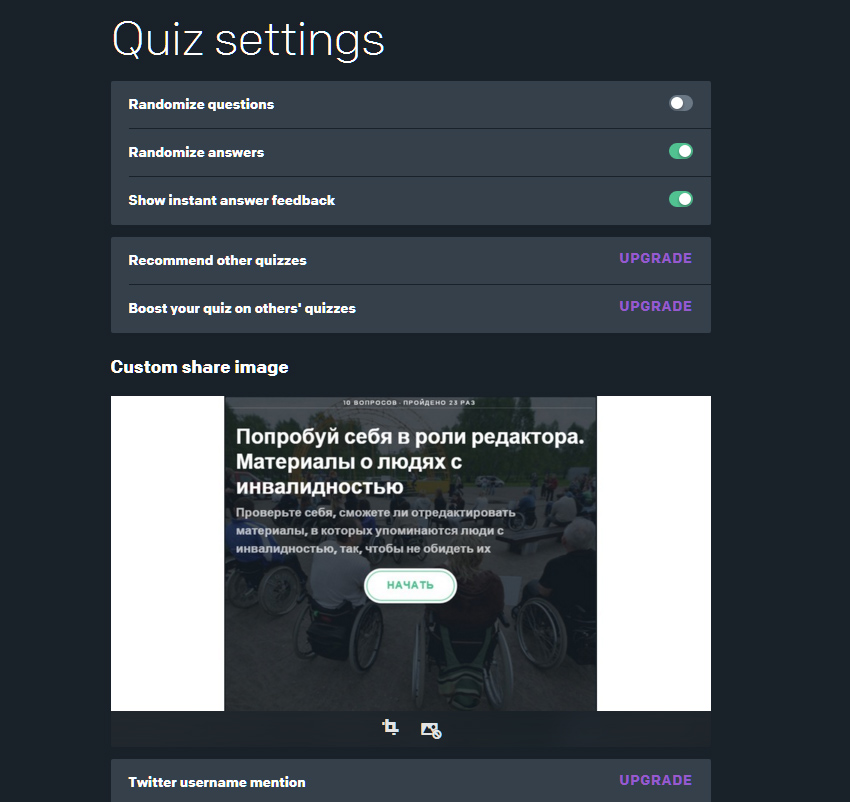Image resolution: width=850 pixels, height=802 pixels.
Task: Click the Randomize questions label
Action: click(201, 104)
